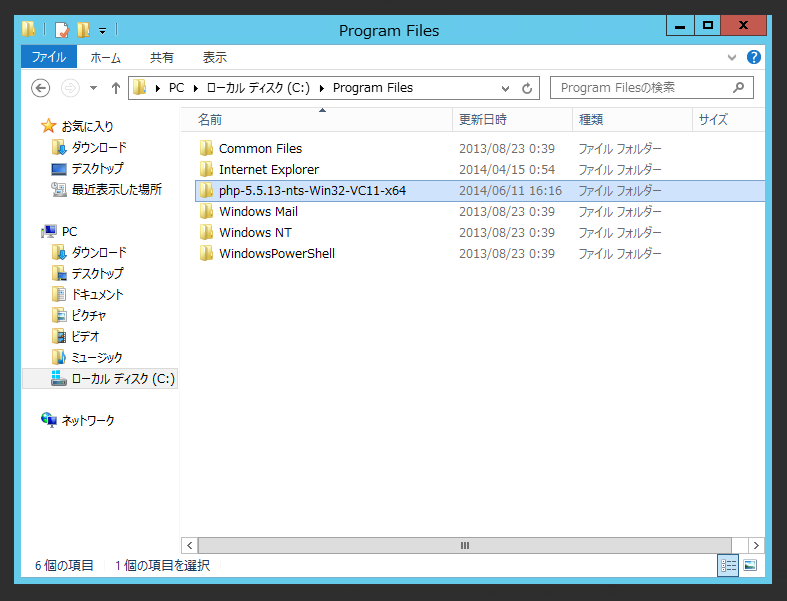Viewport: 787px width, 601px height.
Task: Click the horizontal scrollbar thumb
Action: pos(465,545)
